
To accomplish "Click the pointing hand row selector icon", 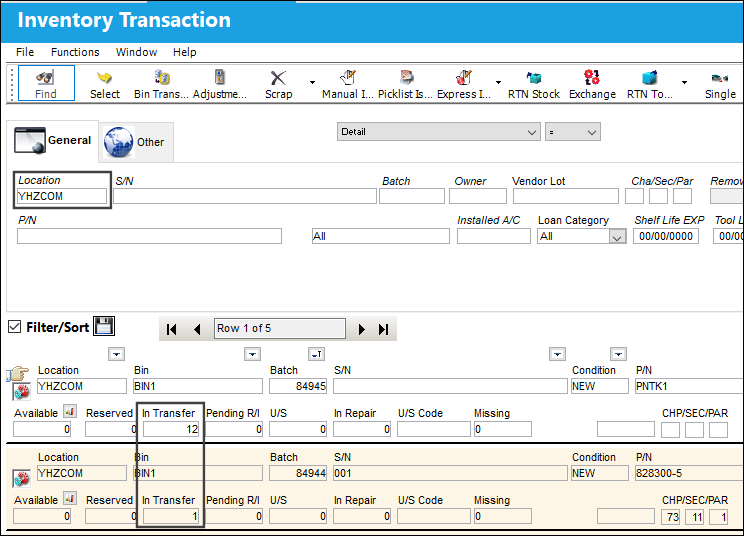I will coord(18,374).
